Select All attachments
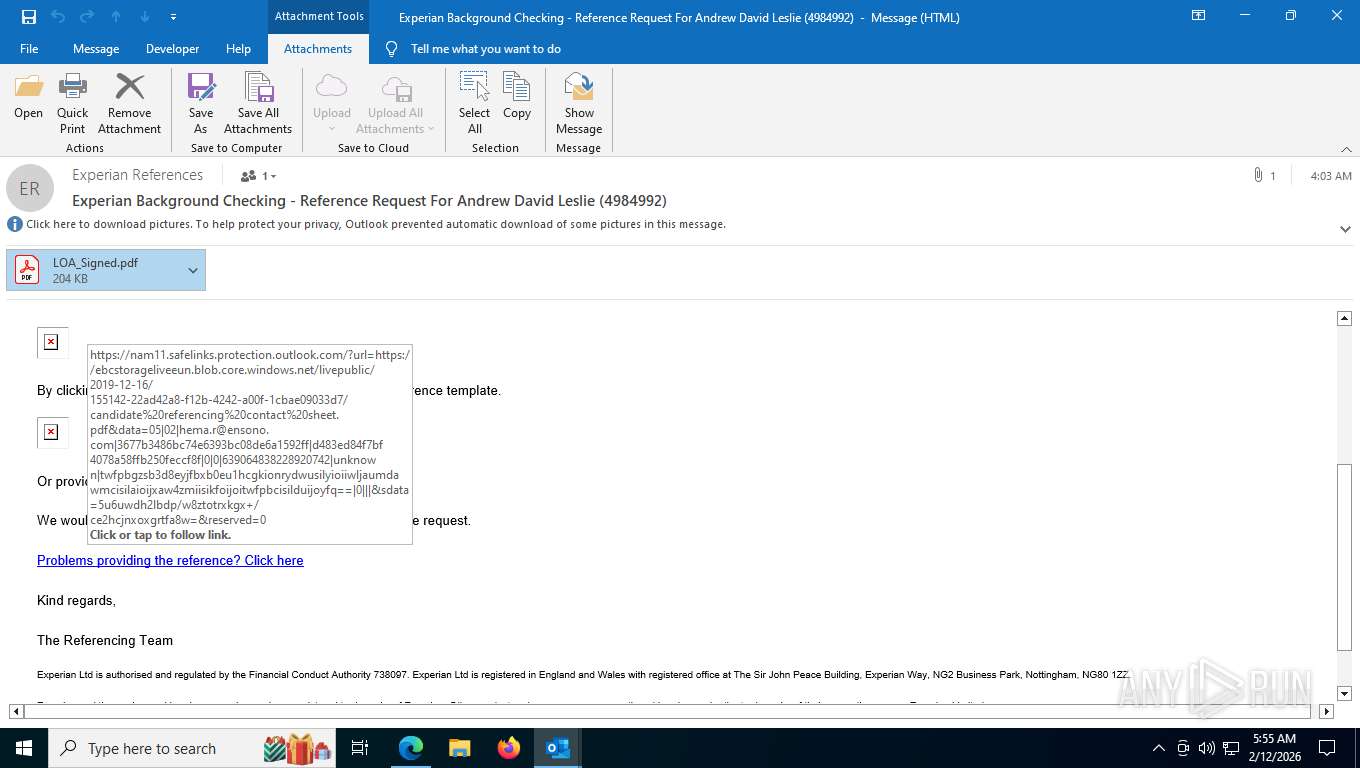Image resolution: width=1360 pixels, height=768 pixels. coord(474,103)
